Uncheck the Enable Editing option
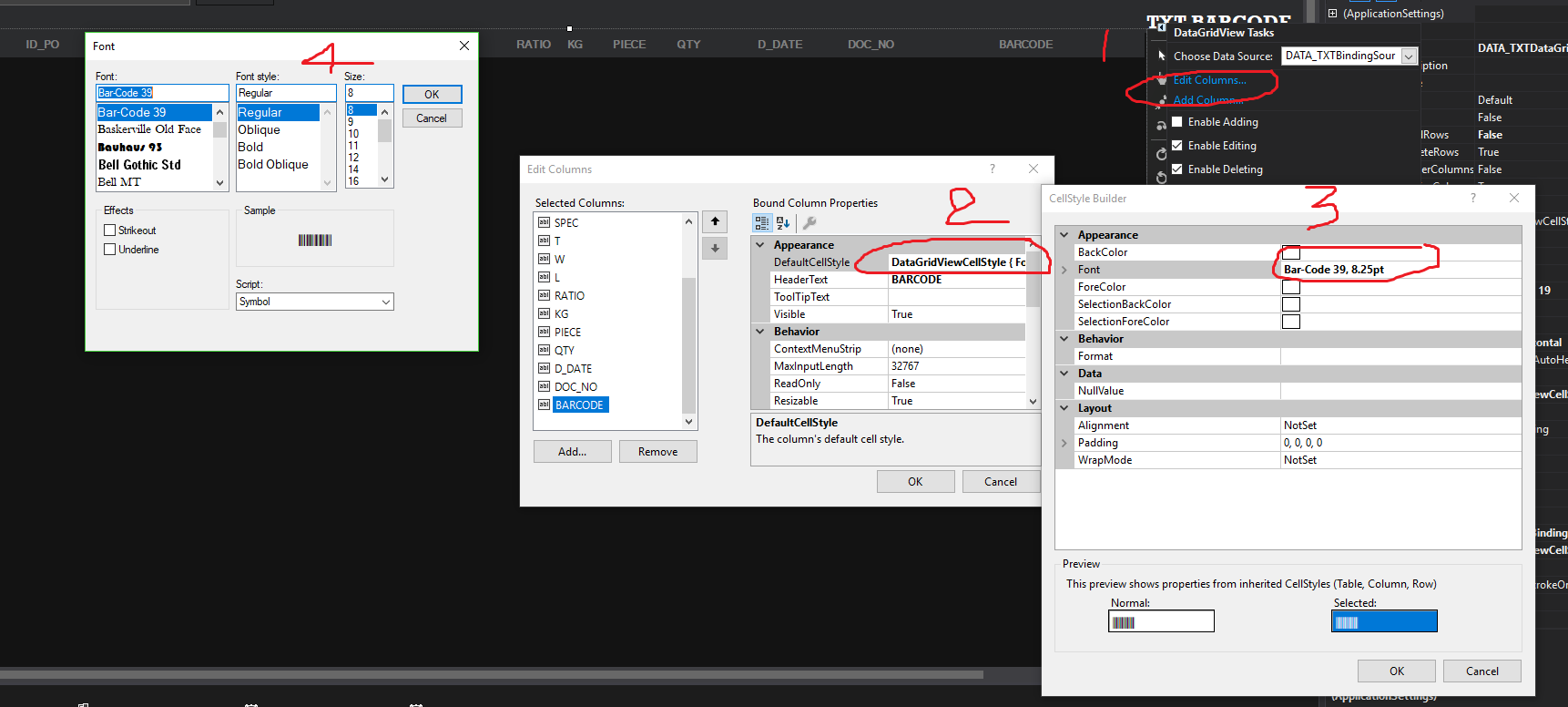Screen dimensions: 1568x707 click(x=1177, y=145)
